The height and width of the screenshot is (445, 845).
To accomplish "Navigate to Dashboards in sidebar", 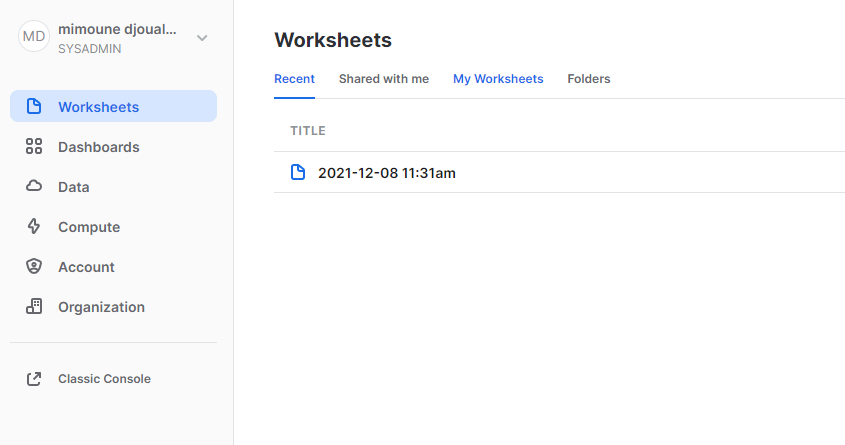I will click(x=98, y=147).
